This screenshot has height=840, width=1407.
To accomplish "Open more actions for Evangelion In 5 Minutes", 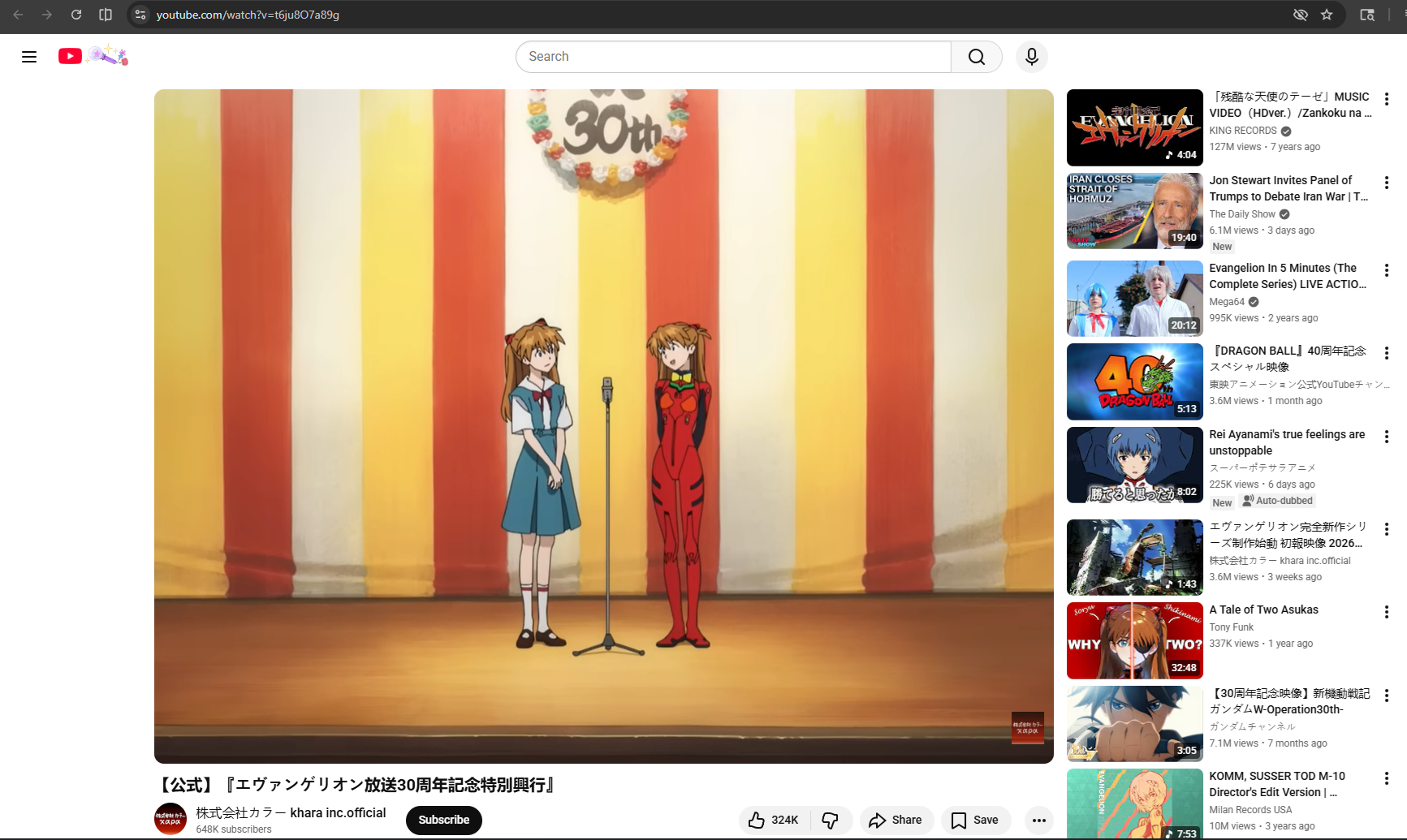I will (x=1387, y=270).
